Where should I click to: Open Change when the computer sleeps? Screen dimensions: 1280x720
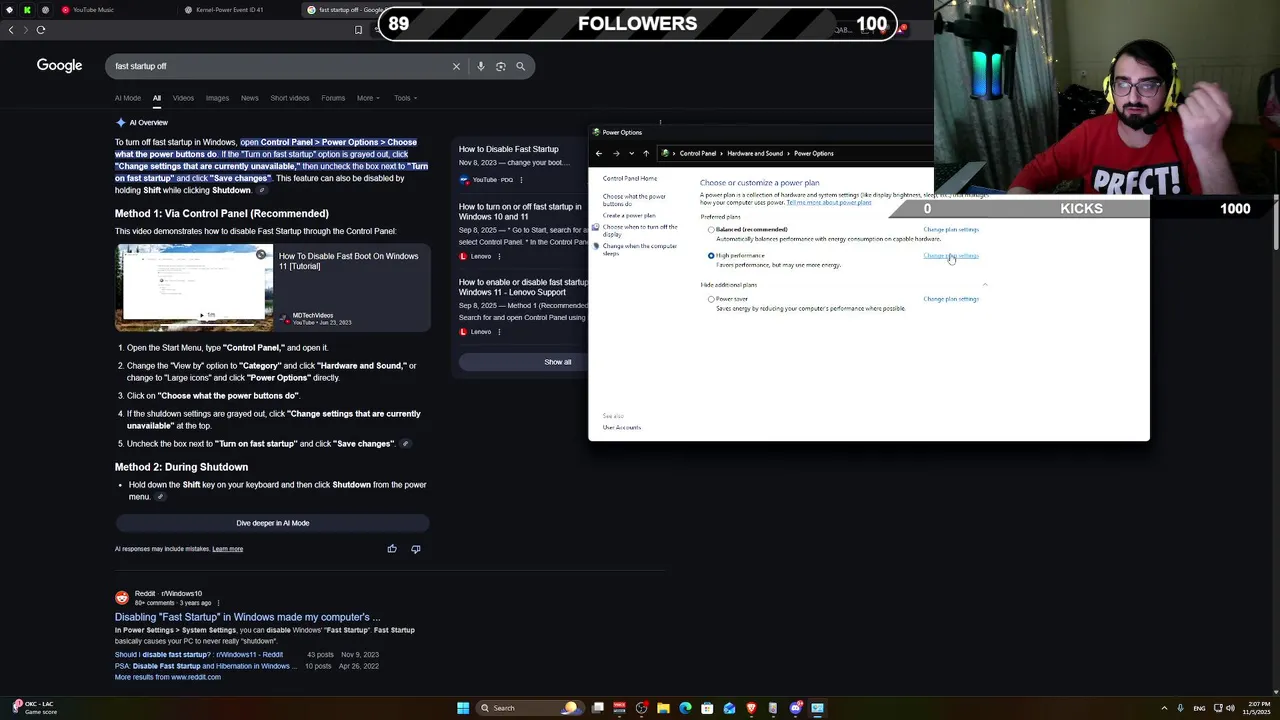[x=639, y=250]
